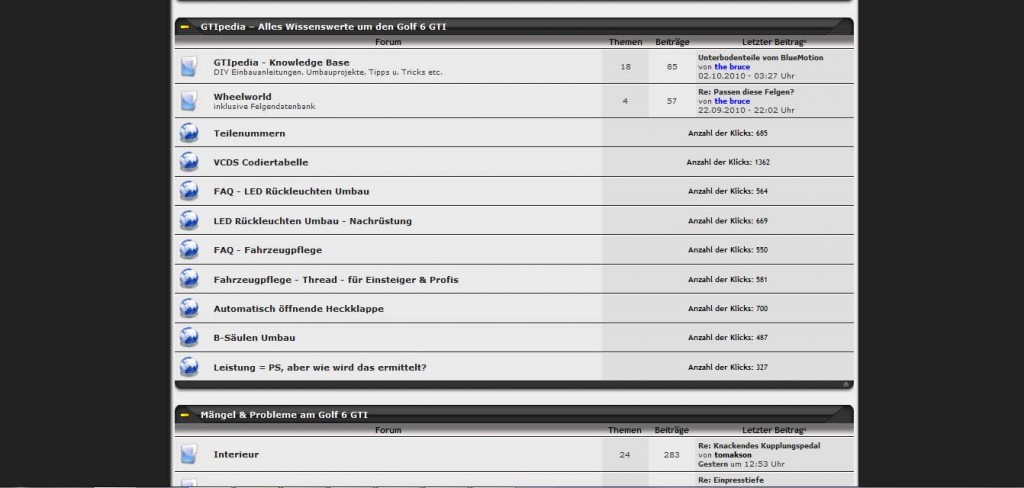Open the Wheelworld forum link
This screenshot has height=488, width=1024.
(x=242, y=96)
